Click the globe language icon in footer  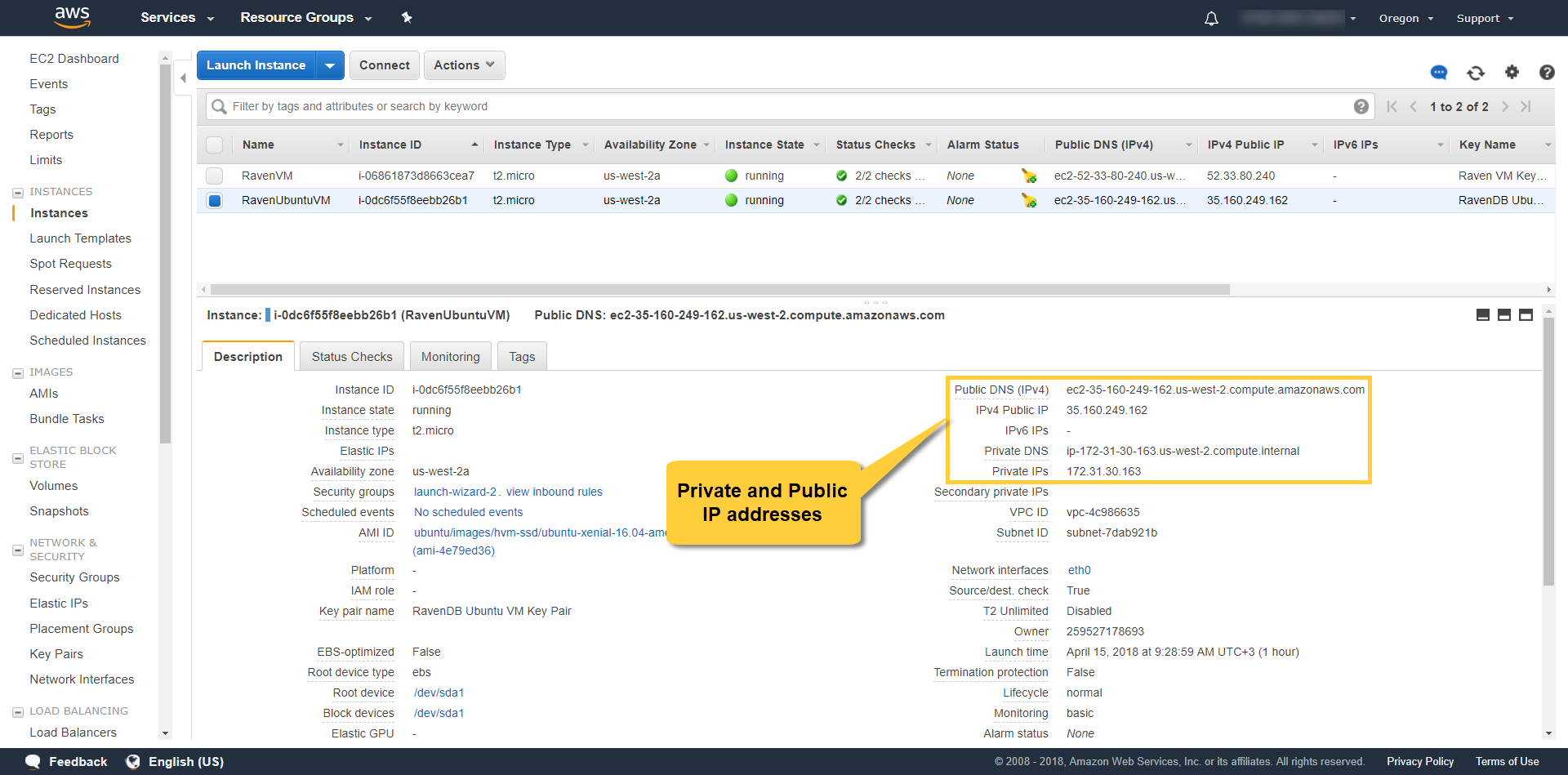(133, 761)
